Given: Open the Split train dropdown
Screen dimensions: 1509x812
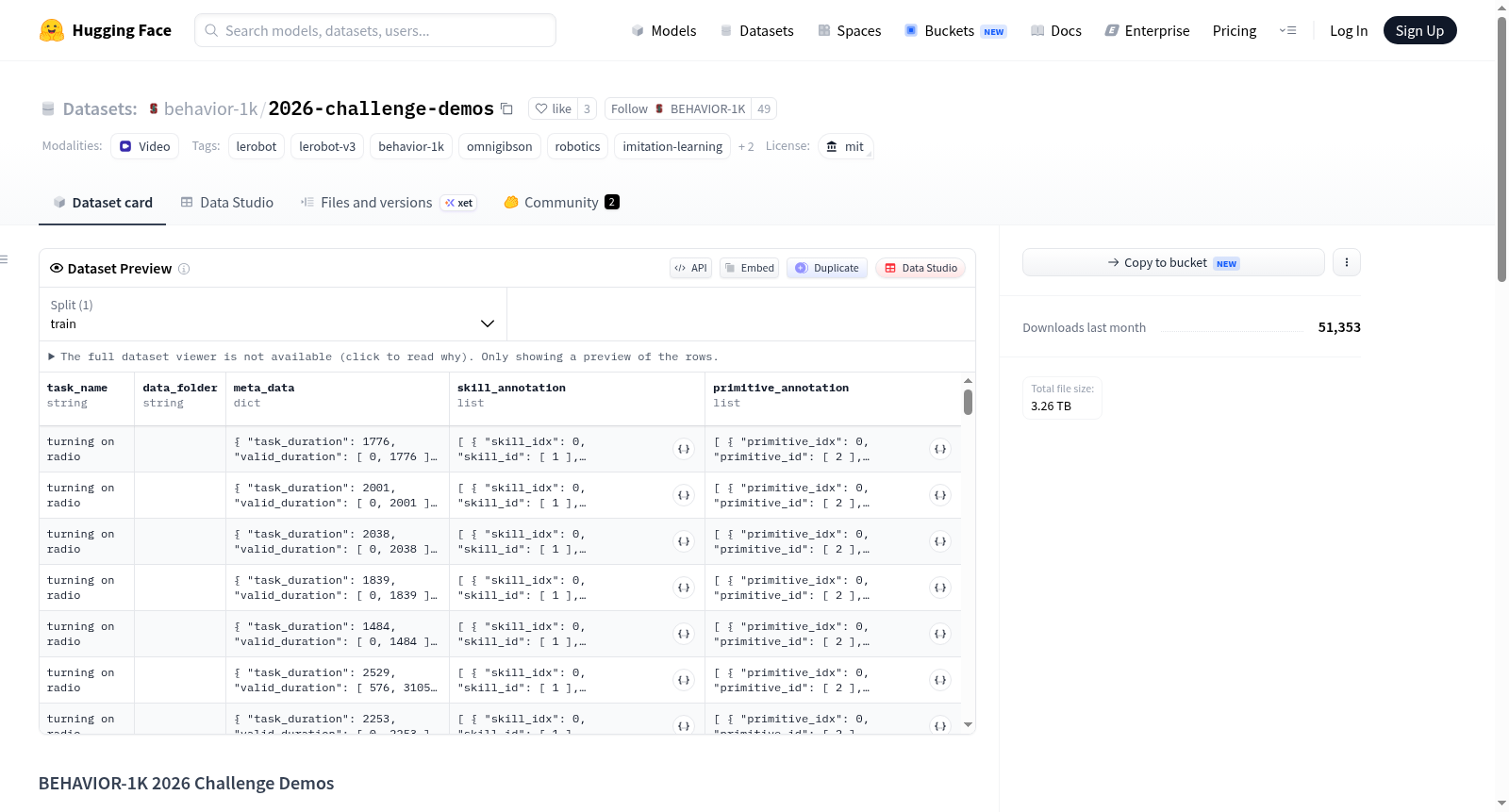Looking at the screenshot, I should (x=273, y=314).
